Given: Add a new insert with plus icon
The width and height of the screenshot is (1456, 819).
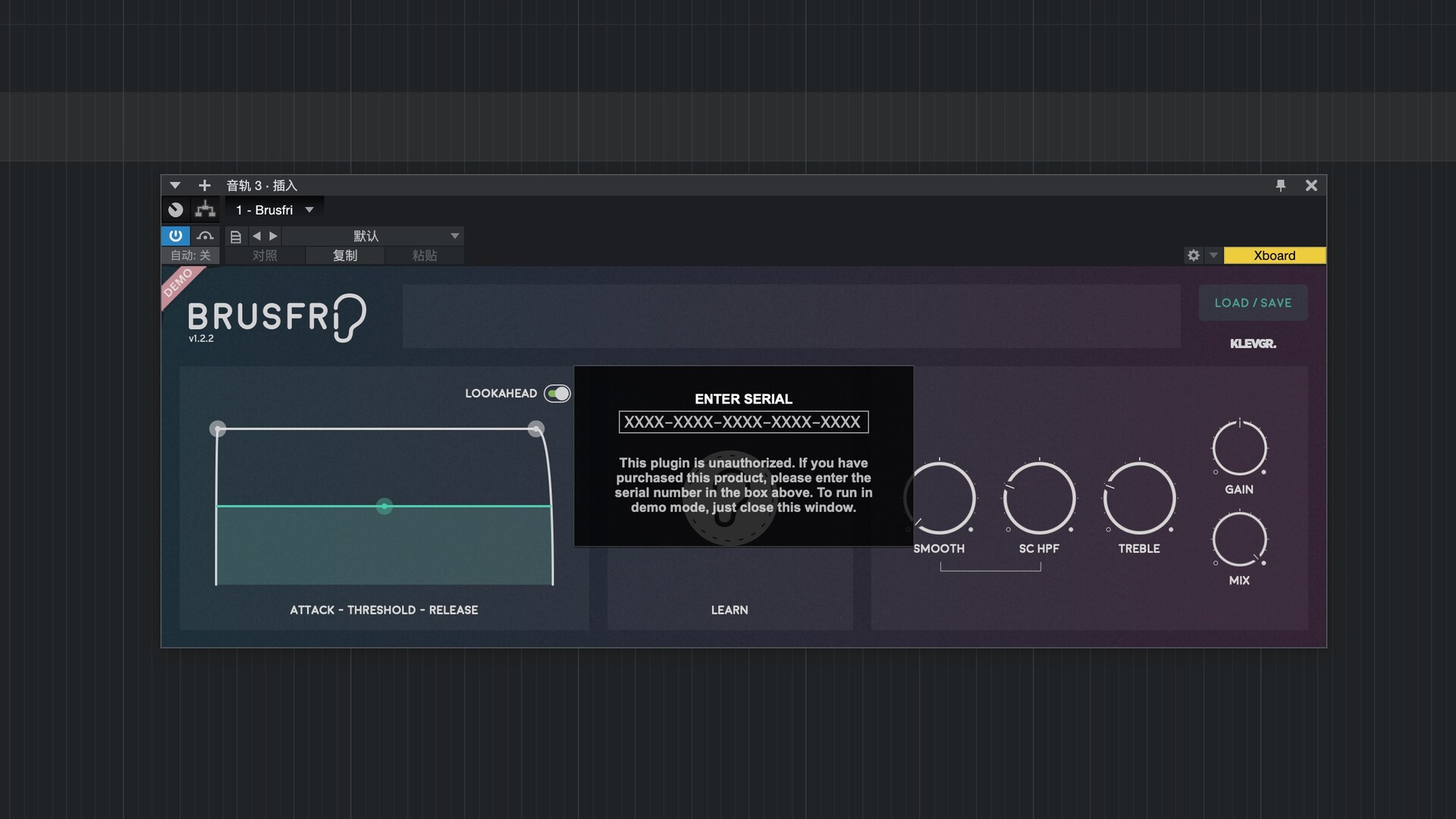Looking at the screenshot, I should (x=204, y=186).
